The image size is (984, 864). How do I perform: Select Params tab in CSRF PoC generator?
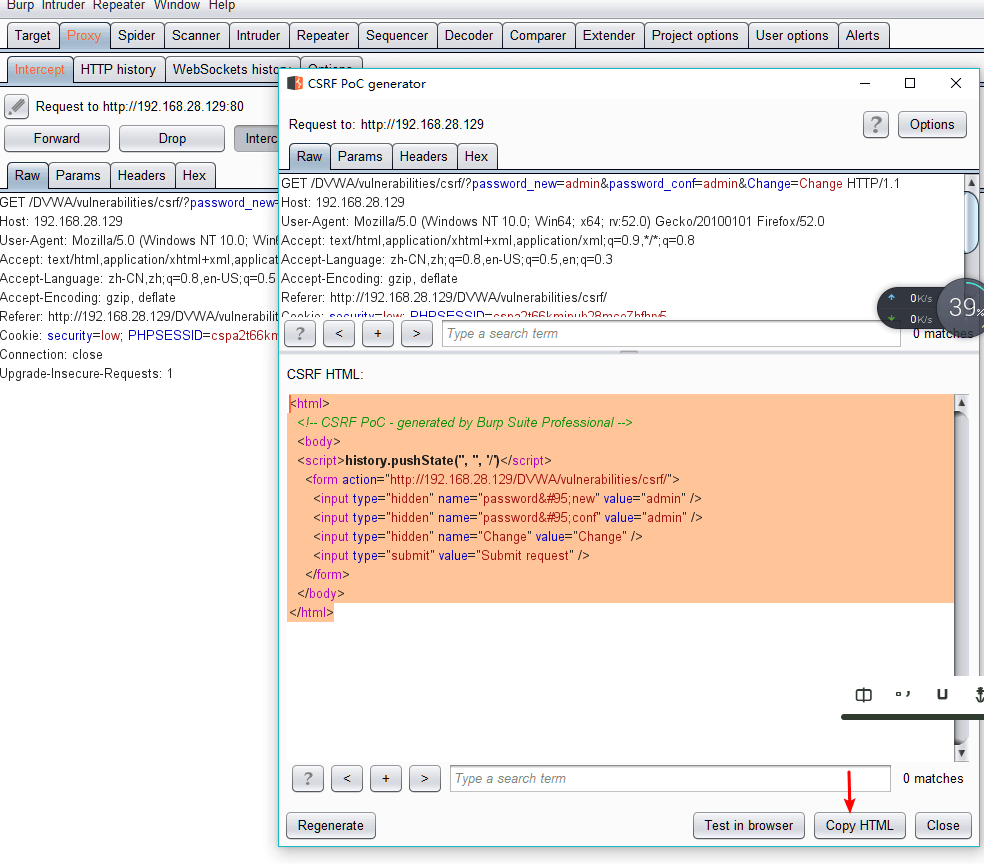[x=360, y=157]
